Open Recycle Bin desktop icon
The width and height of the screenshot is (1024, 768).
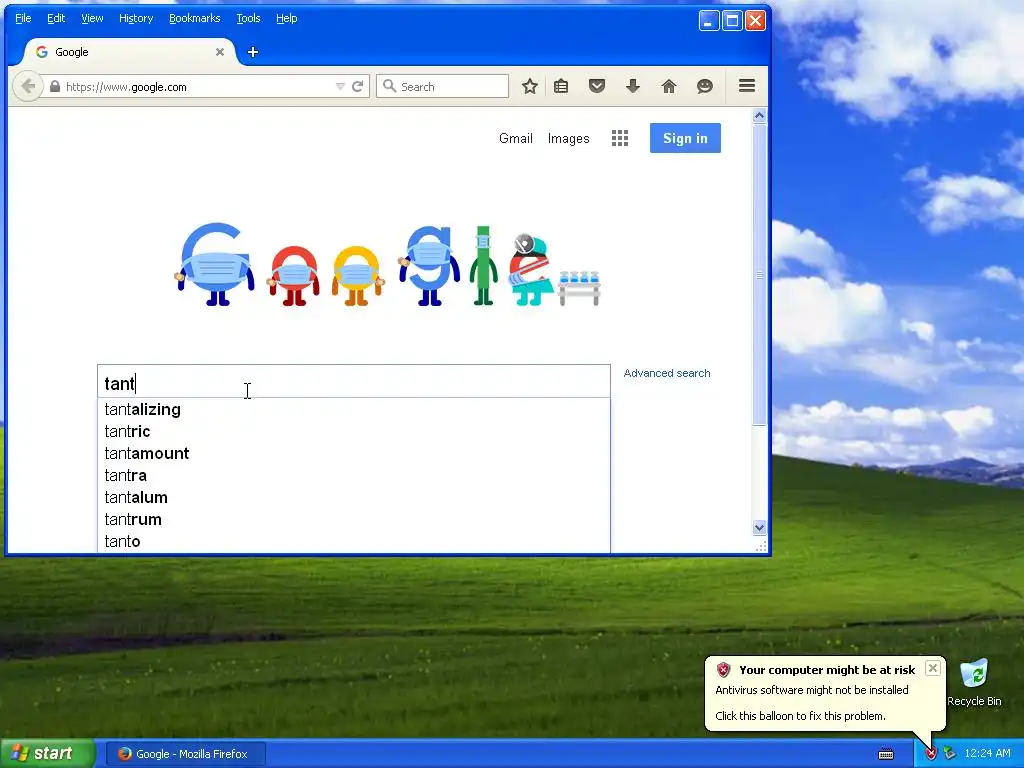974,682
